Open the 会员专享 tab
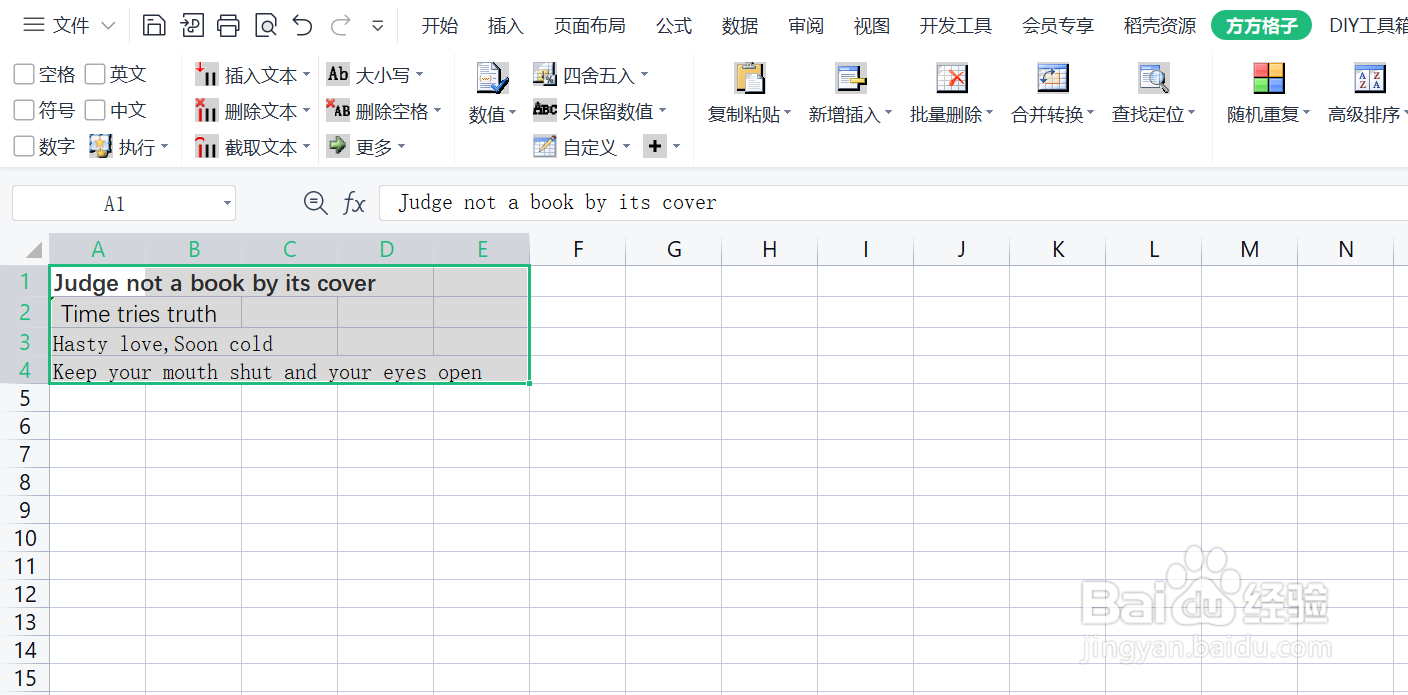Screen dimensions: 1408x695 point(1058,26)
